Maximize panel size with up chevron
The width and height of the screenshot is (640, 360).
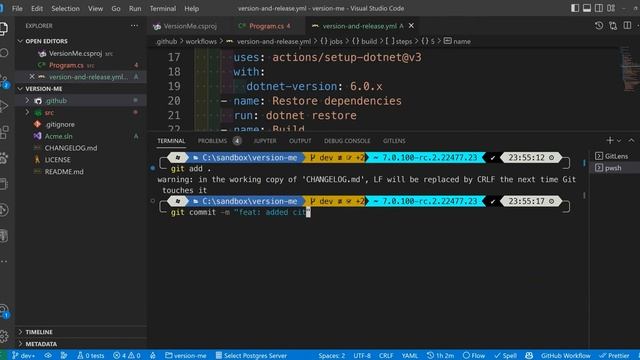point(631,140)
